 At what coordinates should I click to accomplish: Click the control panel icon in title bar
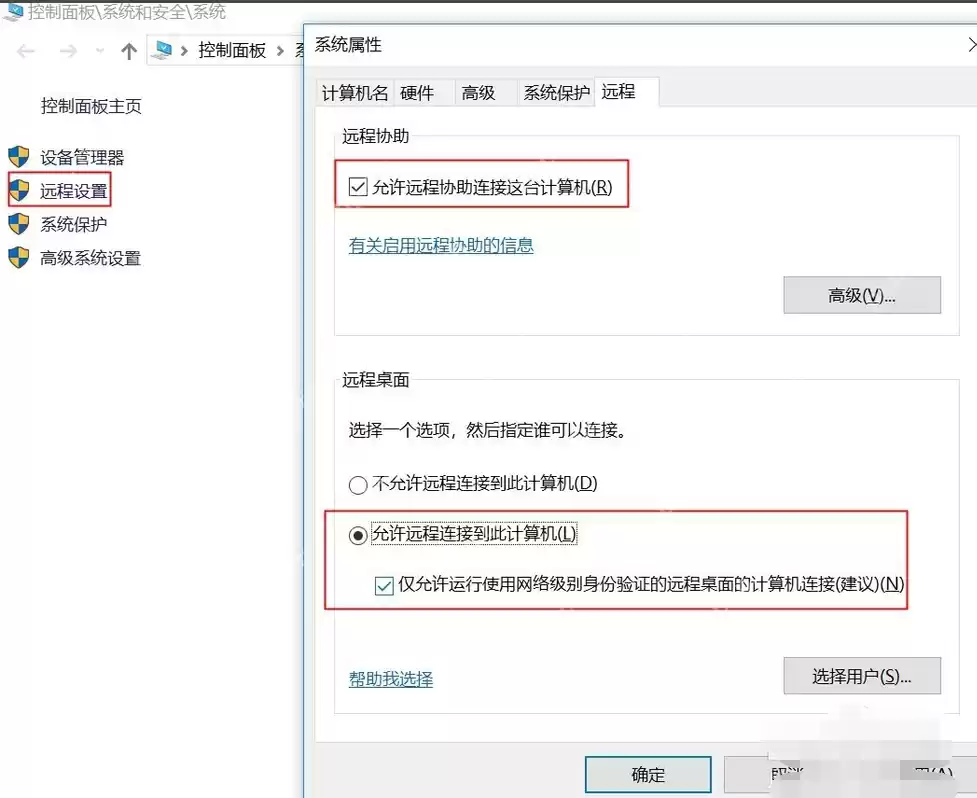pos(163,50)
